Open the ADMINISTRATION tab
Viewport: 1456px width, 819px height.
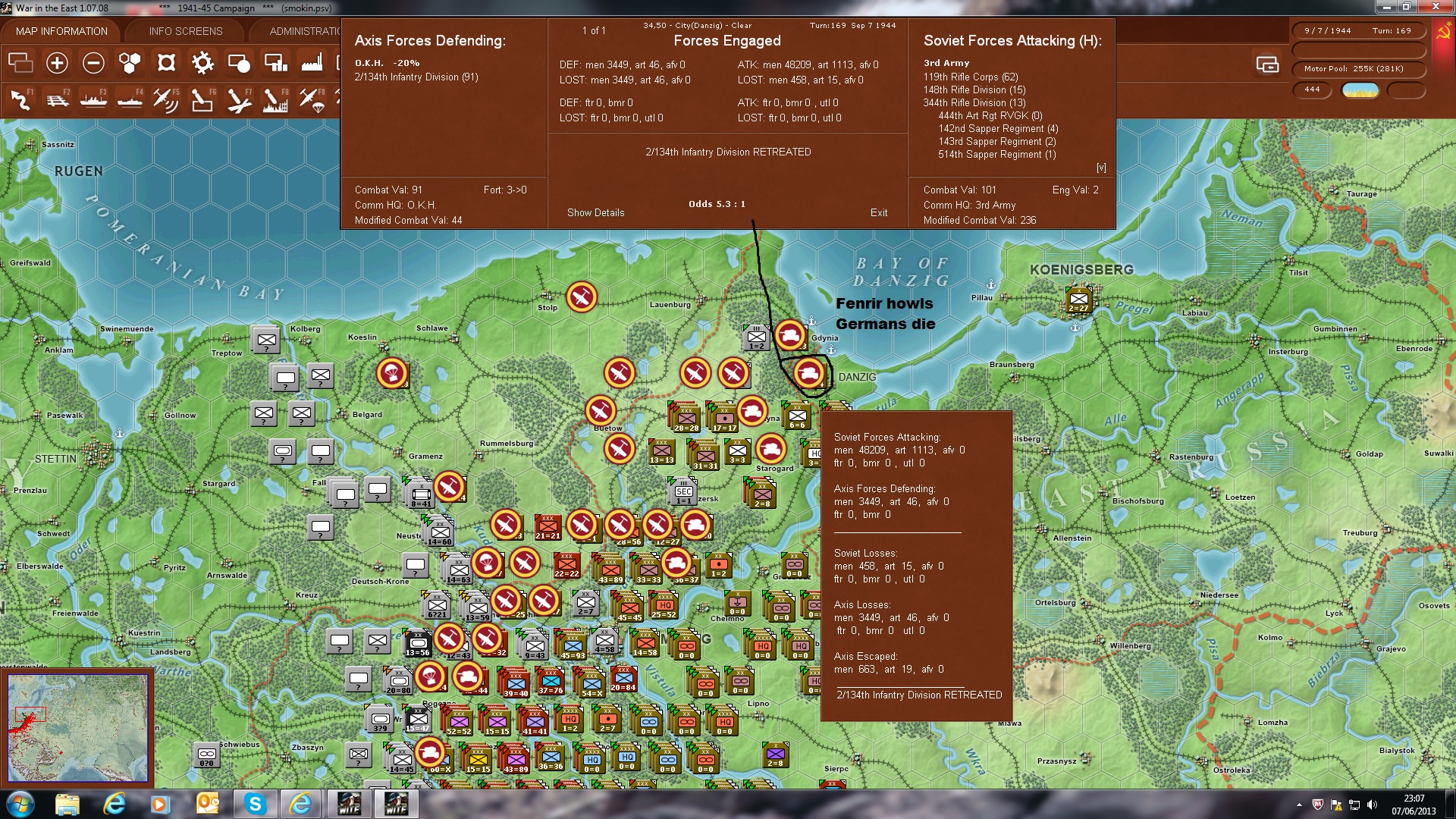pos(304,31)
